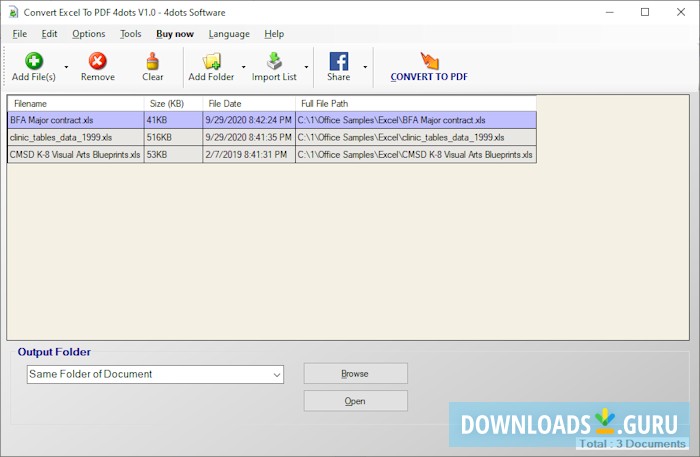Open the Language menu
The width and height of the screenshot is (700, 457).
pos(229,34)
